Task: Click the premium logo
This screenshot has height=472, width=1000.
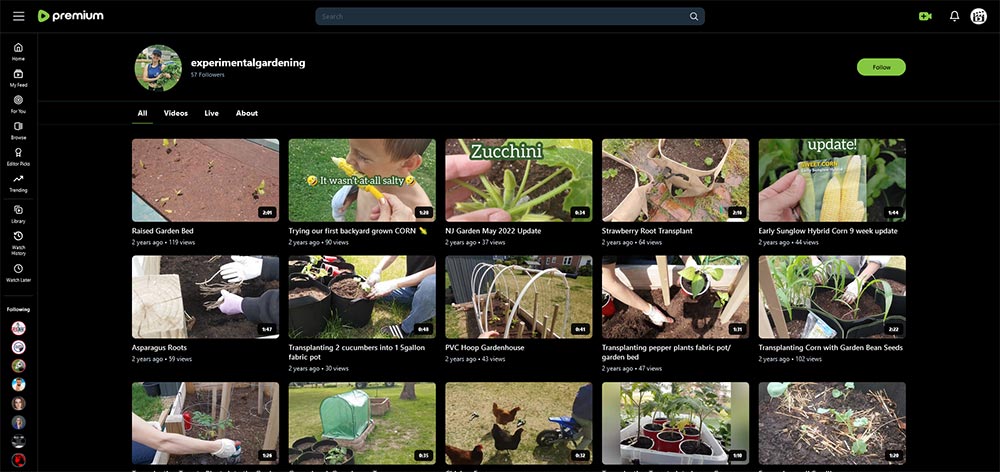Action: [x=71, y=16]
